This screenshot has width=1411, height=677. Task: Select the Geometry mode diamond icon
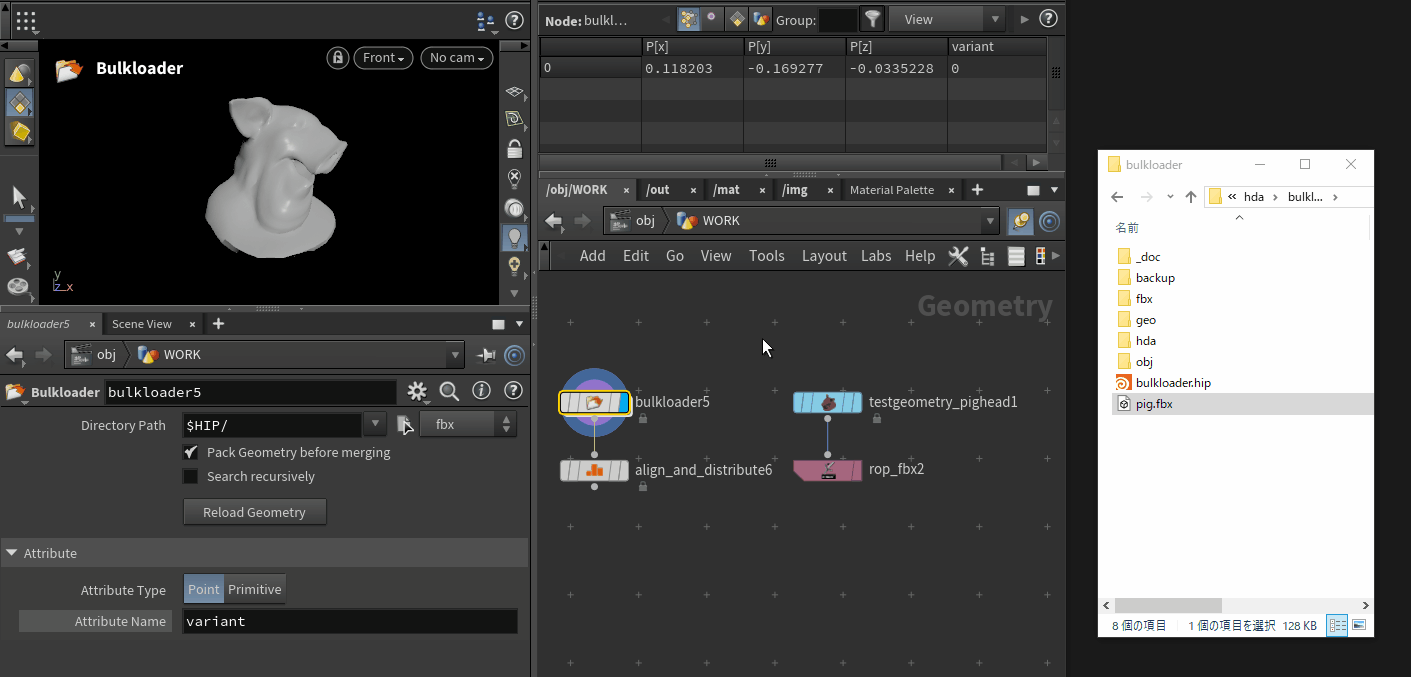tap(19, 103)
